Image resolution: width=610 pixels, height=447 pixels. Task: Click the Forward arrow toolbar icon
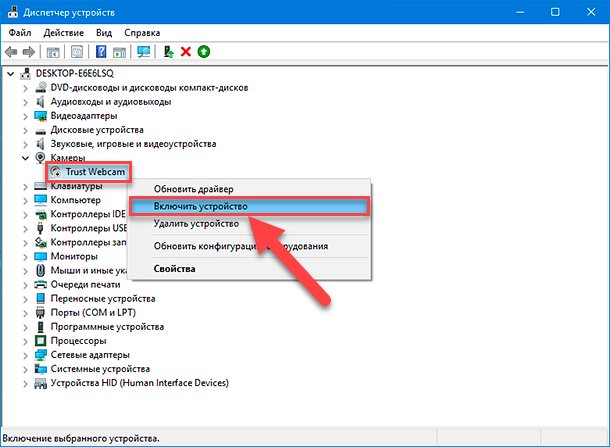(29, 52)
